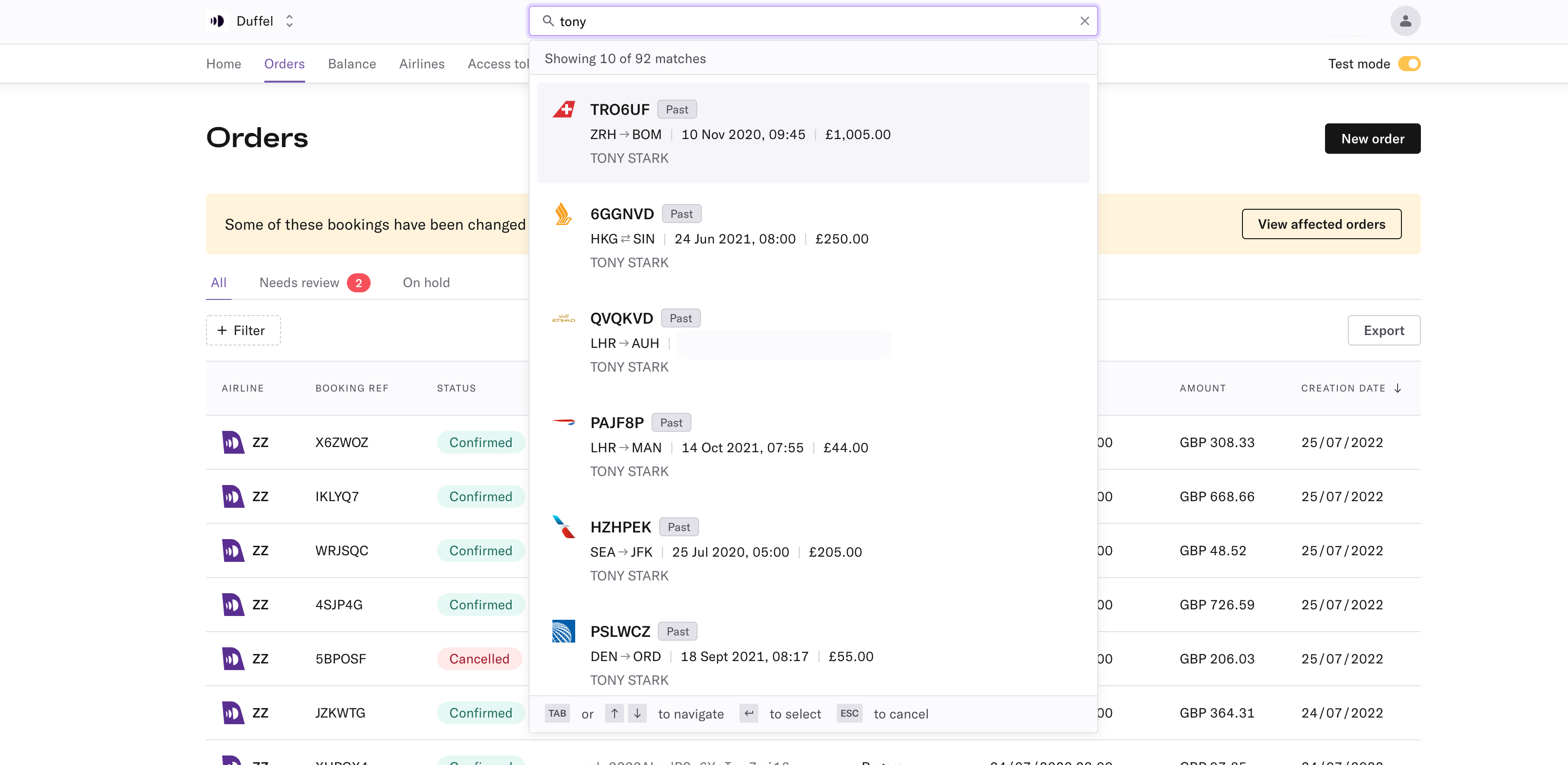Open the Duffel organisation switcher arrows

(x=290, y=21)
